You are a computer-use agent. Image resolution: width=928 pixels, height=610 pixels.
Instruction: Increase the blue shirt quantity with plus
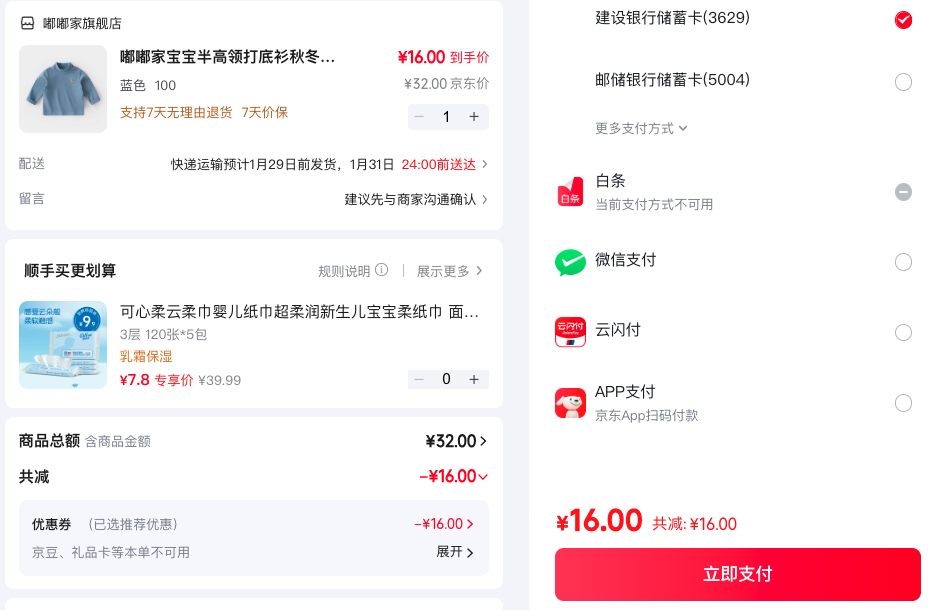point(474,117)
